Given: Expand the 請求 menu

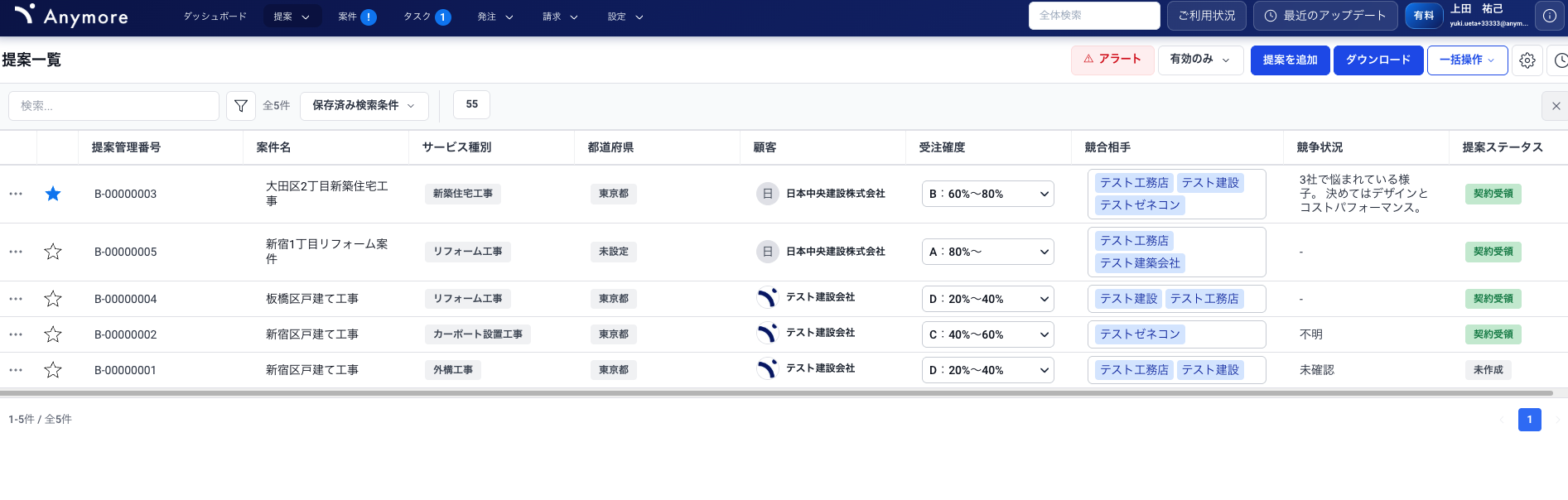Looking at the screenshot, I should click(x=560, y=17).
